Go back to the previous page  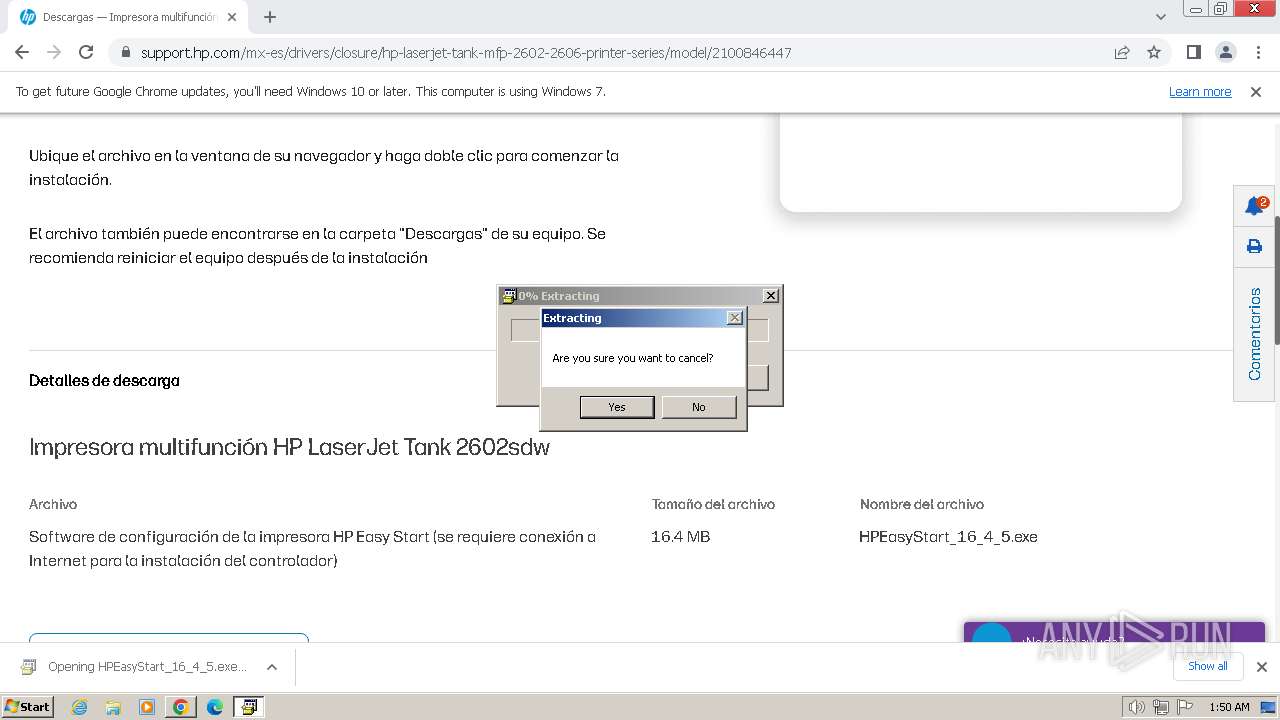[22, 52]
